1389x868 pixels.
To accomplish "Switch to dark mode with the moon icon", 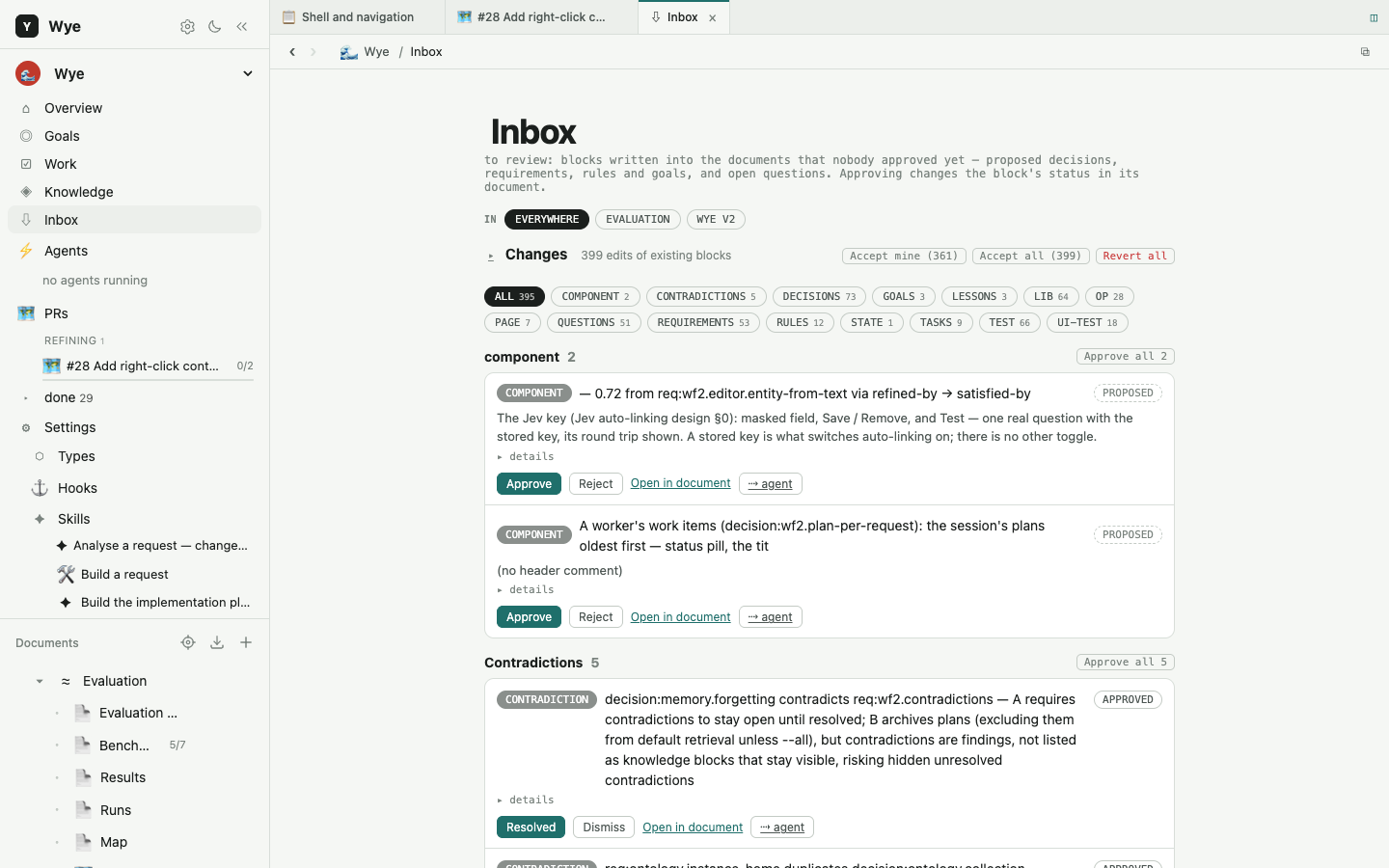I will (x=215, y=27).
